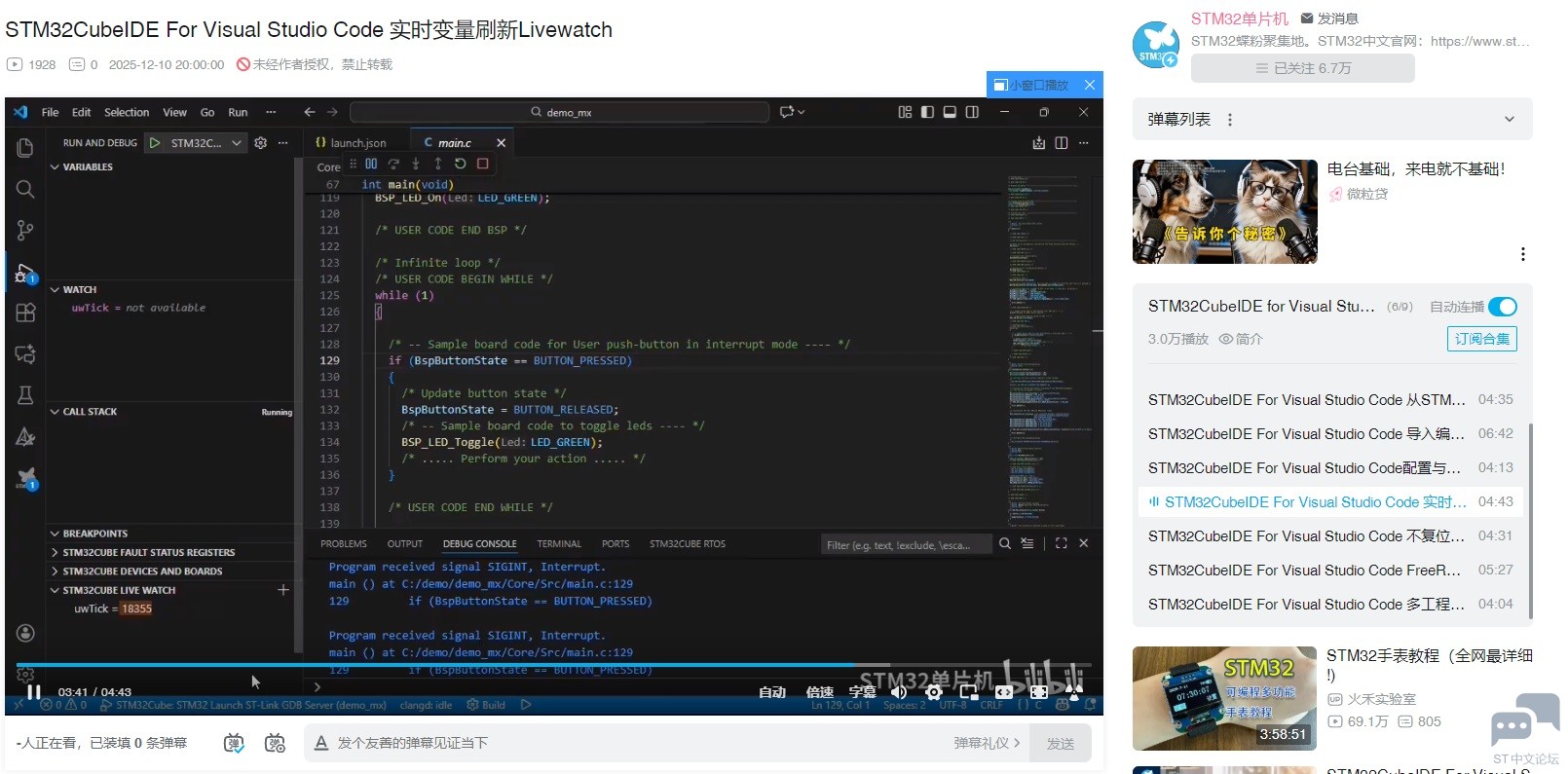Open the Search icon in VS Code activity bar

point(25,189)
